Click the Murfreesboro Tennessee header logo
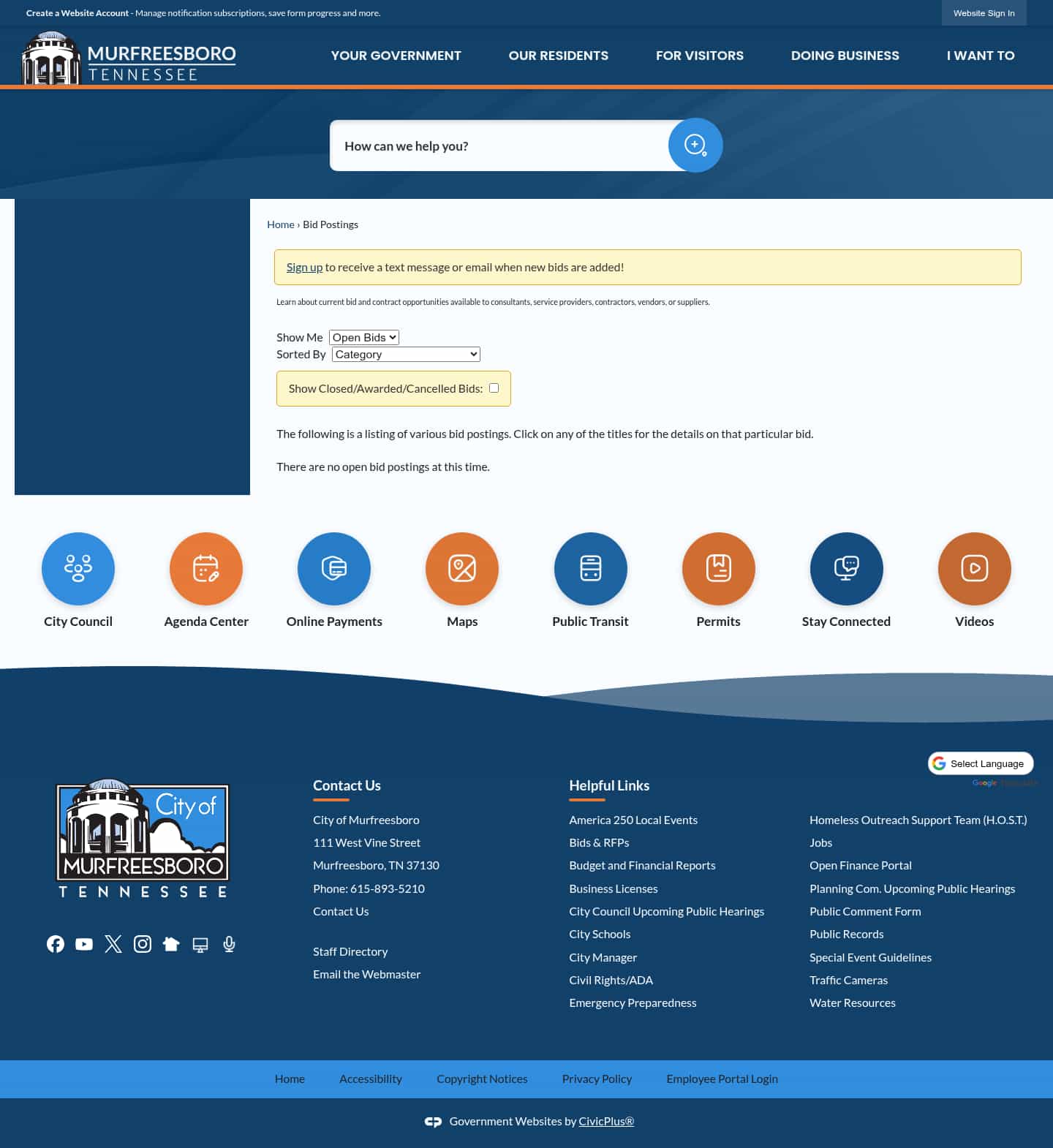1053x1148 pixels. pos(129,57)
